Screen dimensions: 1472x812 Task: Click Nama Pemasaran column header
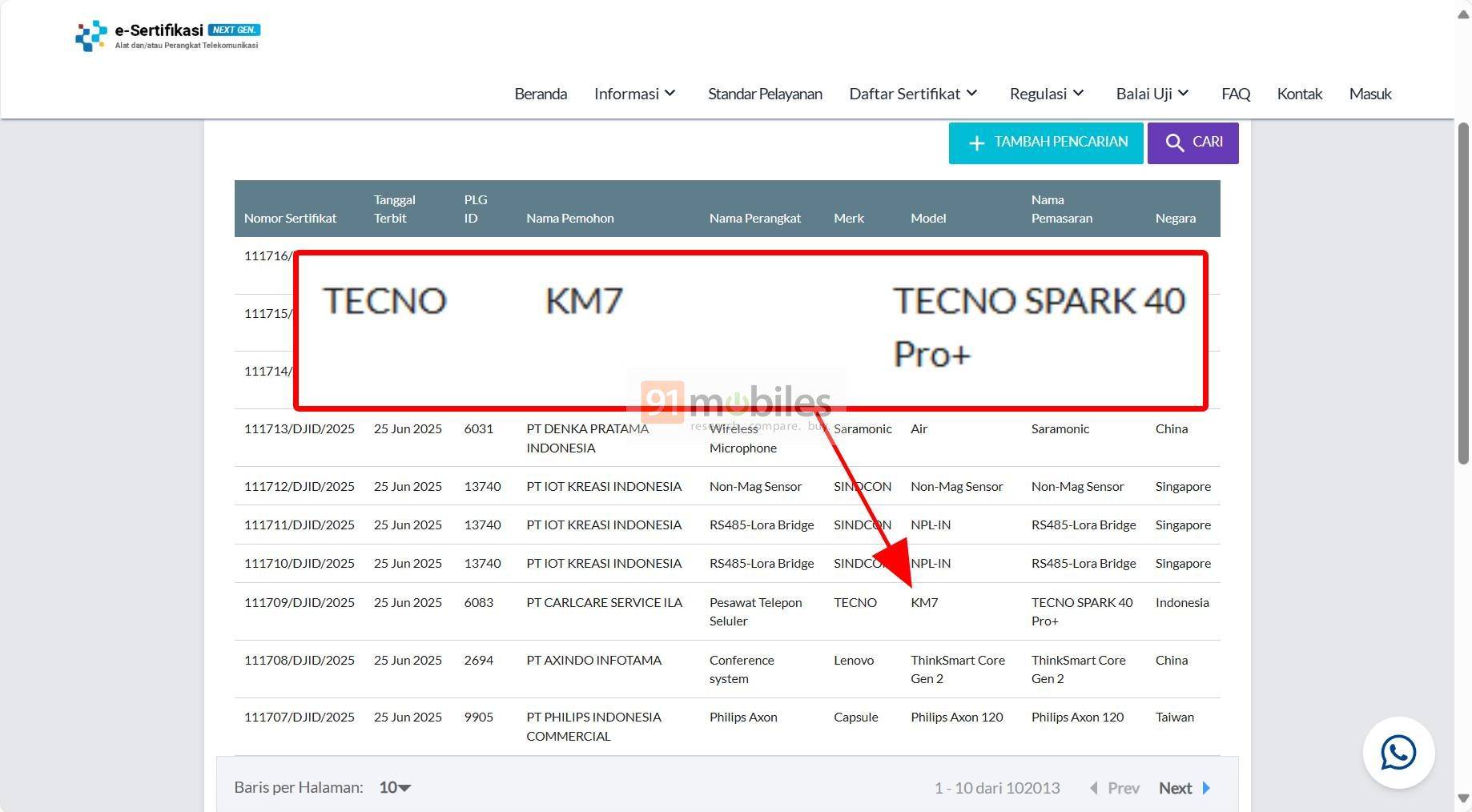coord(1062,208)
